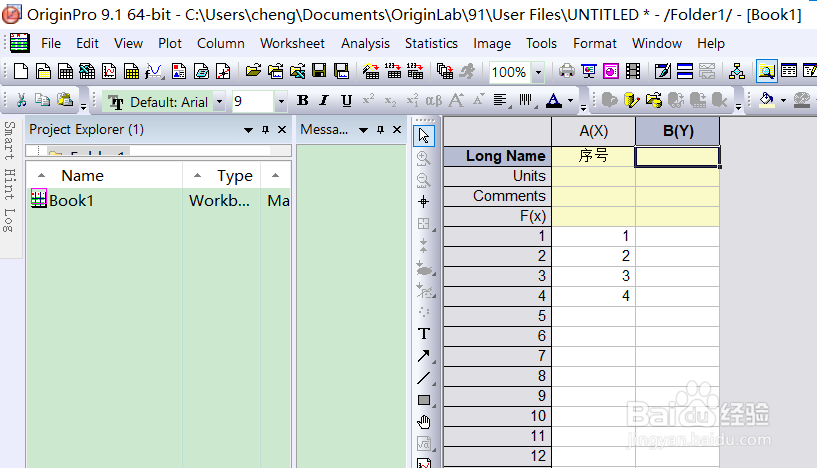Open the Format menu
The image size is (817, 468).
coord(595,43)
